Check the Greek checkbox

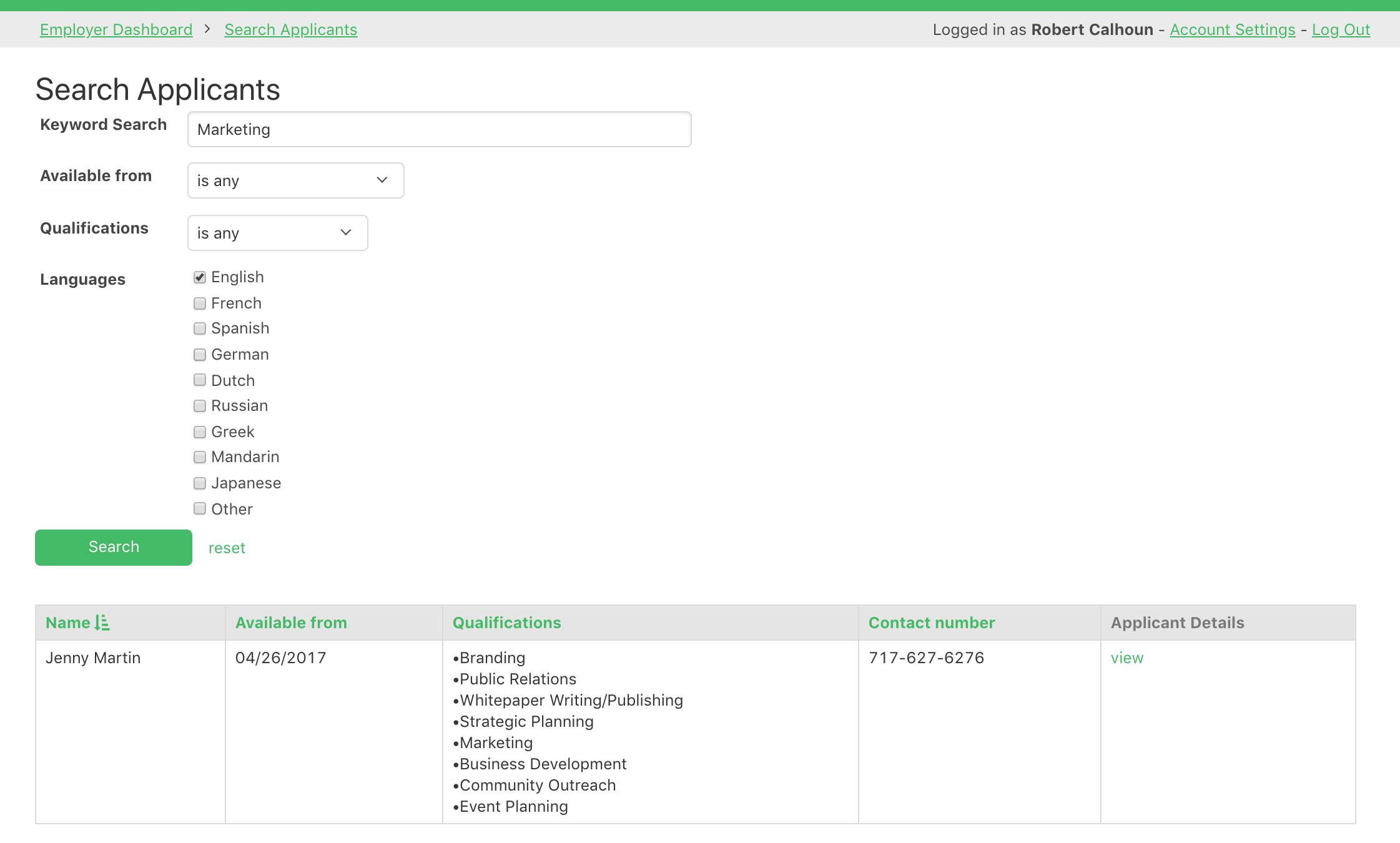tap(200, 431)
